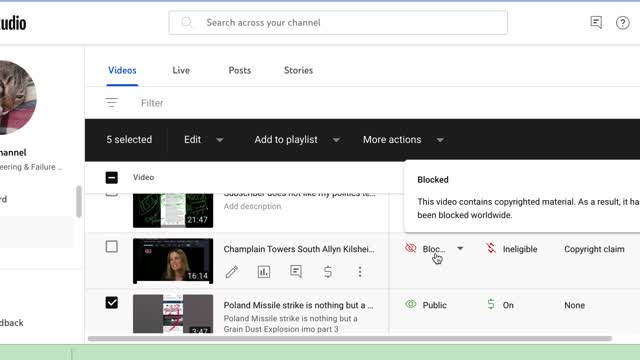
Task: Switch to the Stories tab
Action: (x=298, y=70)
